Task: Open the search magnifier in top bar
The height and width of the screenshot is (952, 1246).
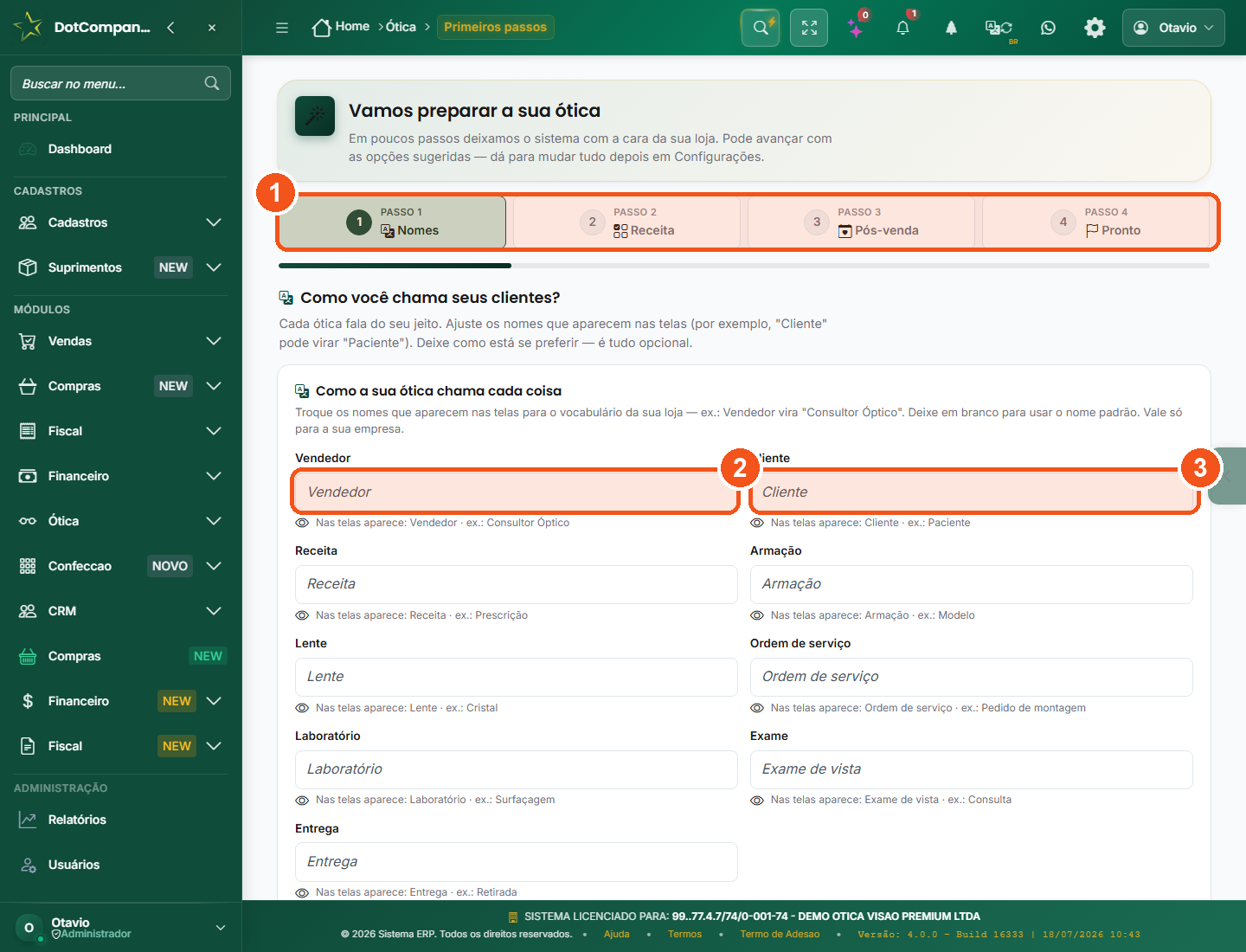Action: [x=761, y=28]
